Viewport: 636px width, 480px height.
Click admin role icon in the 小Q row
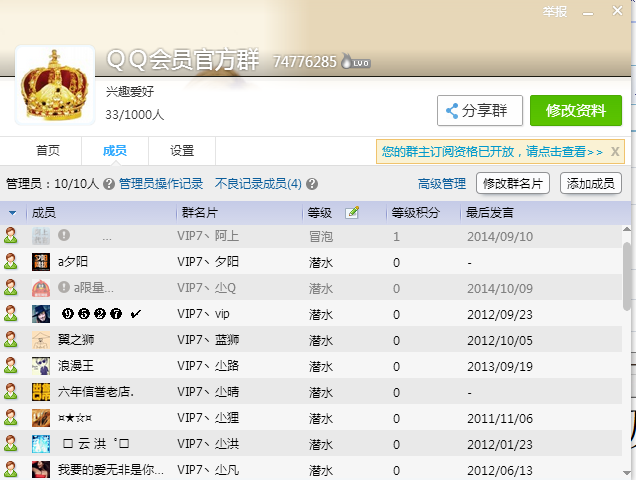[x=11, y=287]
